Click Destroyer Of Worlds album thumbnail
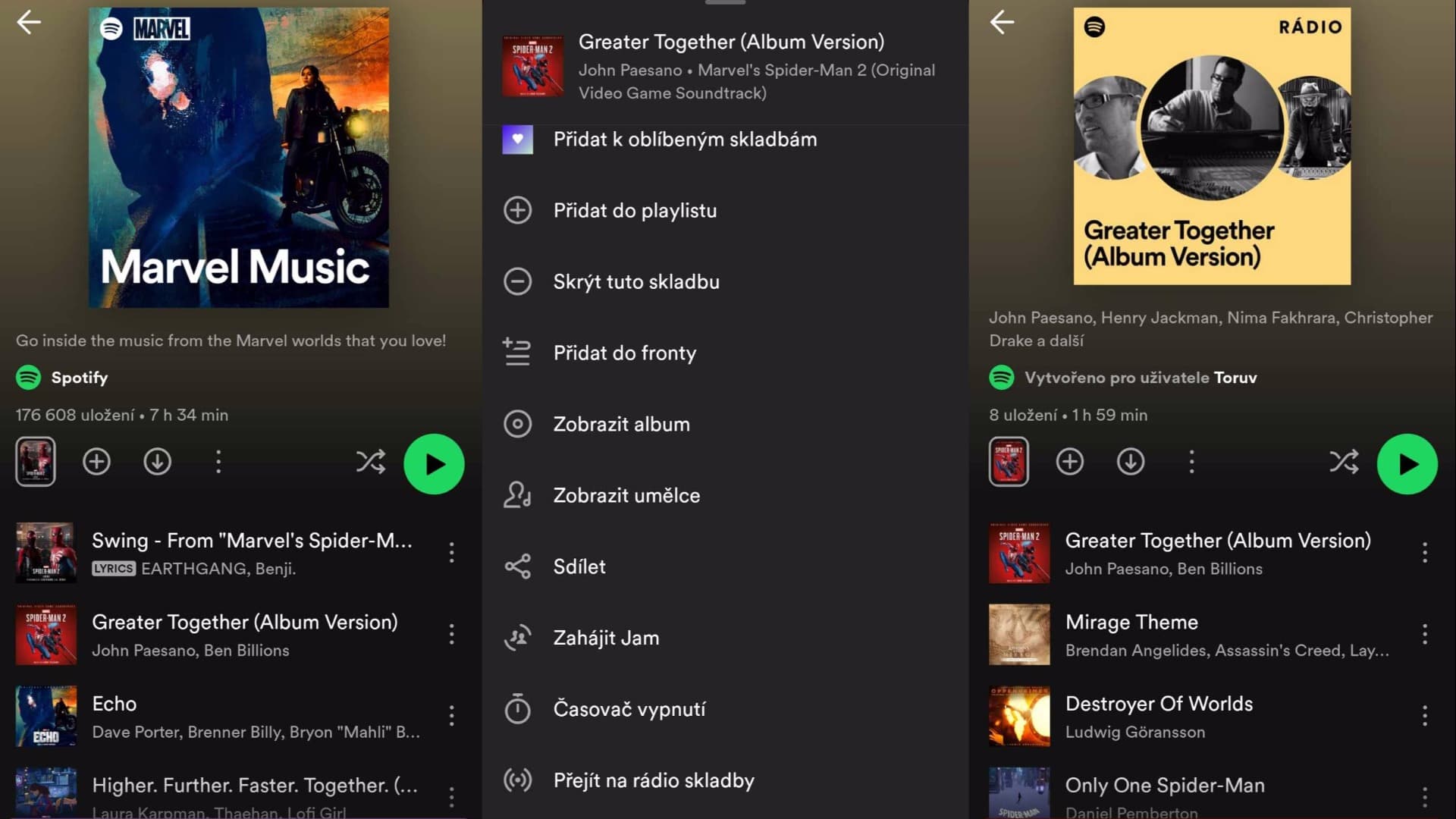This screenshot has width=1456, height=819. (1019, 717)
